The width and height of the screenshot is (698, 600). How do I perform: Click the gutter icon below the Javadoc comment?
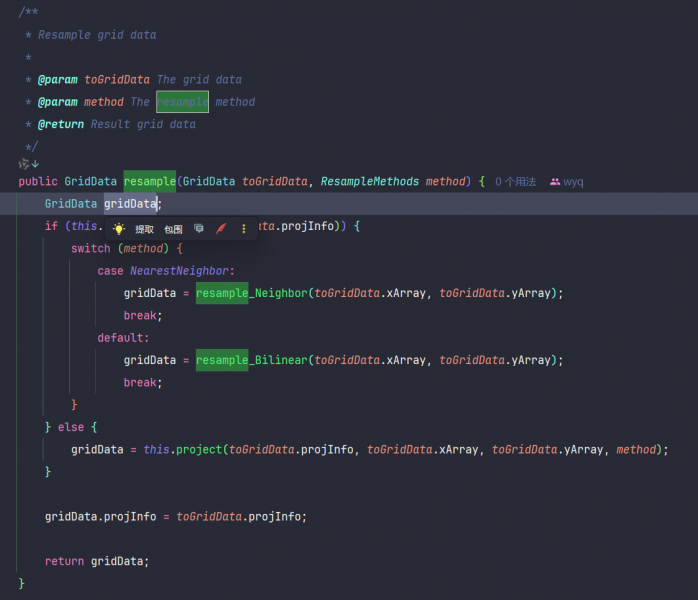pos(28,163)
